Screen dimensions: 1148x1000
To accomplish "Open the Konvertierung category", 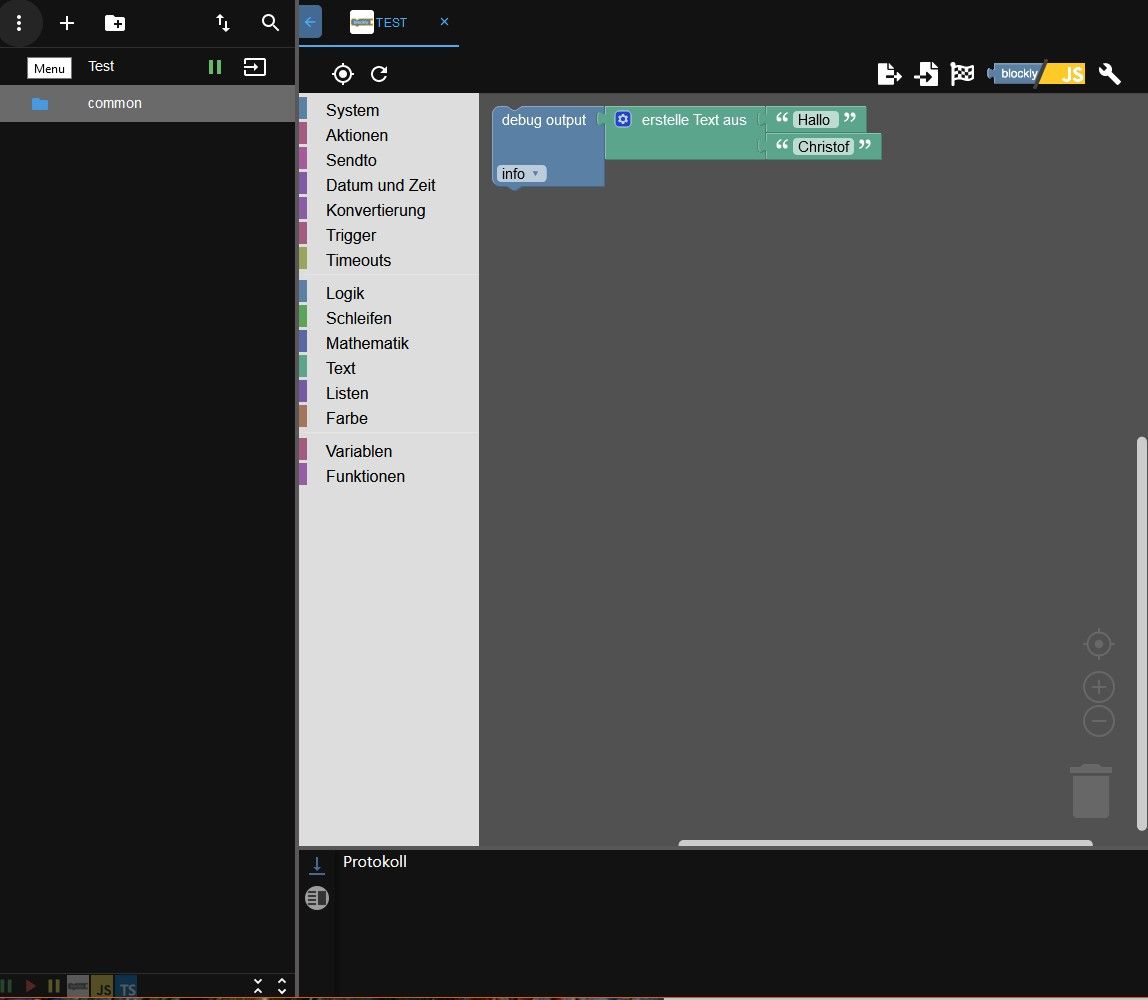I will (389, 210).
